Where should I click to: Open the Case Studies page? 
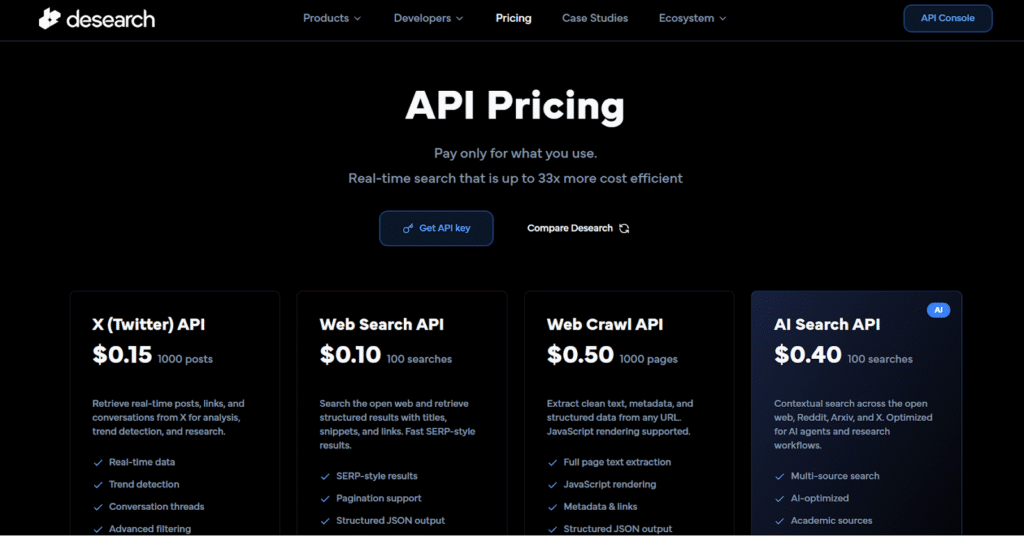(x=595, y=18)
